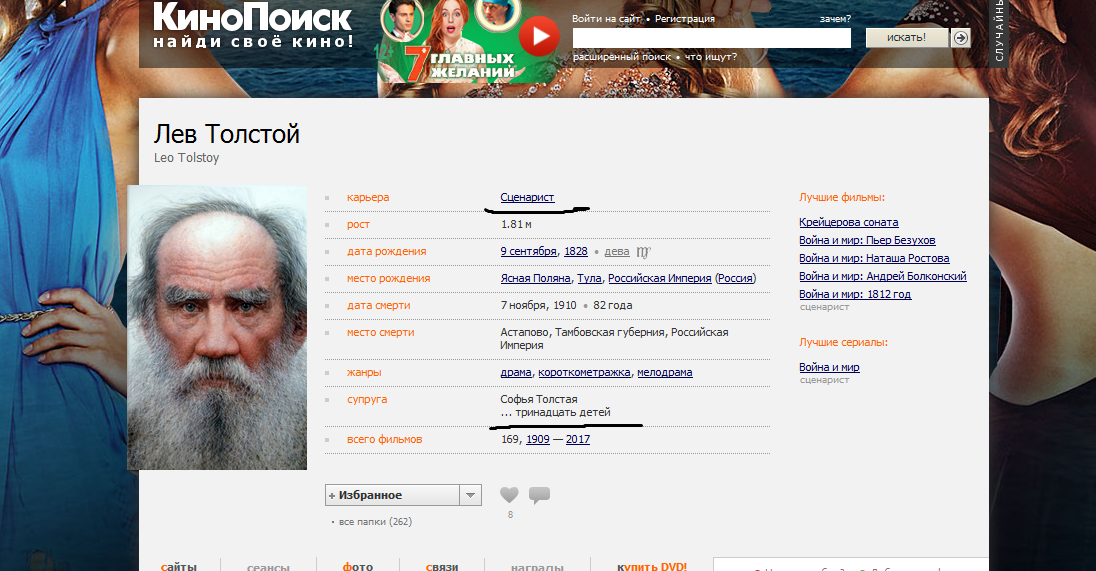The width and height of the screenshot is (1096, 571).
Task: Expand the Избранное dropdown arrow
Action: (470, 495)
